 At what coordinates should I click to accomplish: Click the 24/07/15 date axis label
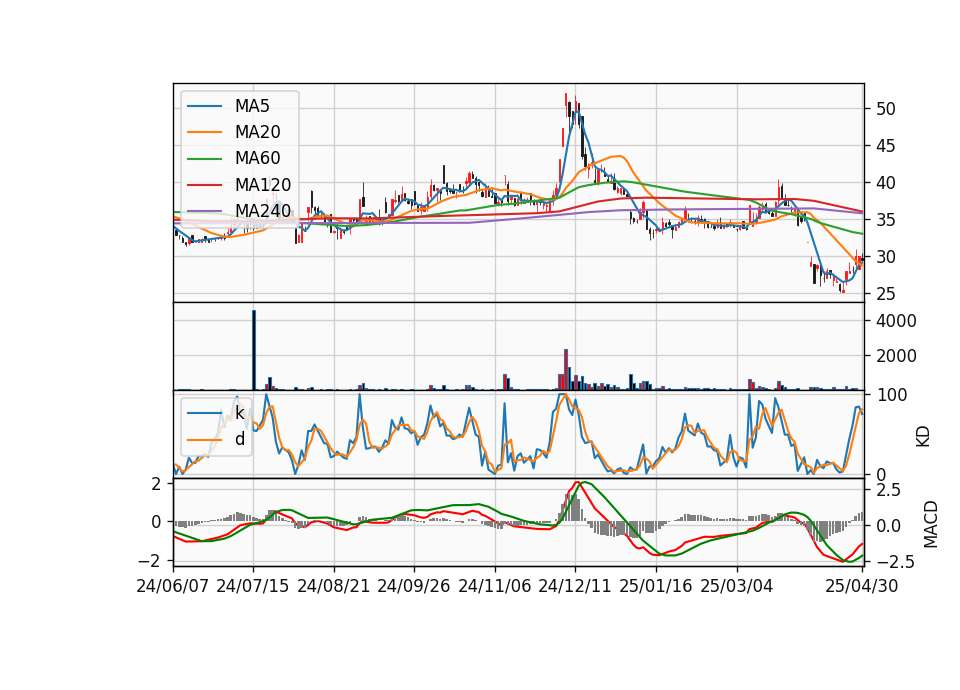pos(253,587)
